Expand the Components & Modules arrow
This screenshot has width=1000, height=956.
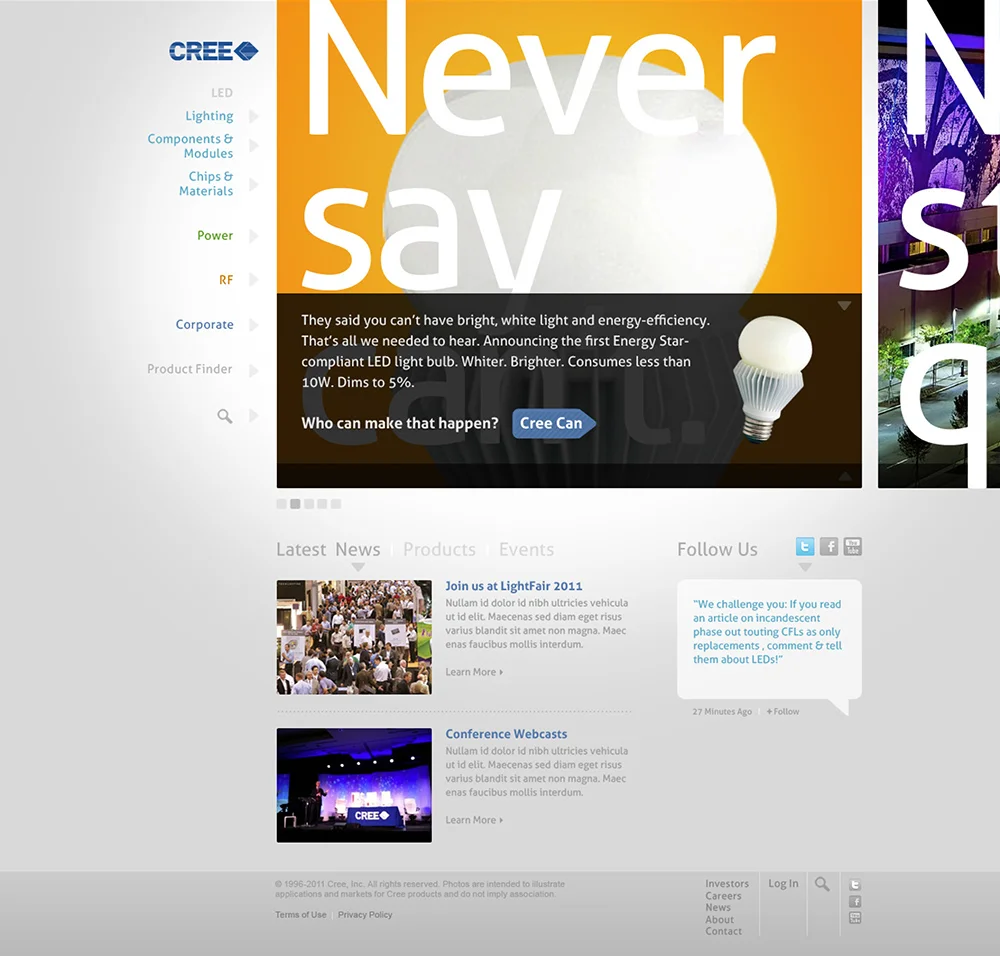click(x=254, y=145)
